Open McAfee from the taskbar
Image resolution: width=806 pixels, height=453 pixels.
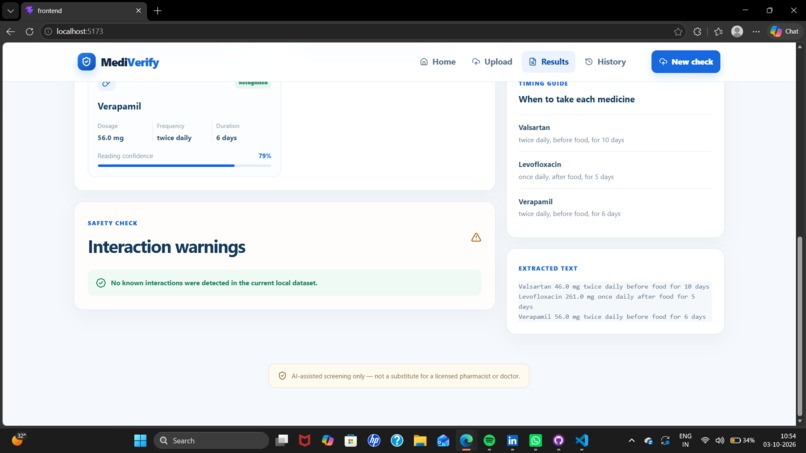point(305,441)
